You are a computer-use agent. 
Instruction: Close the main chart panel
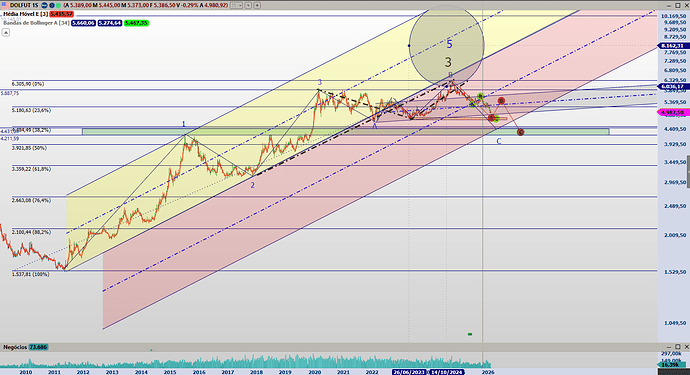[x=686, y=5]
